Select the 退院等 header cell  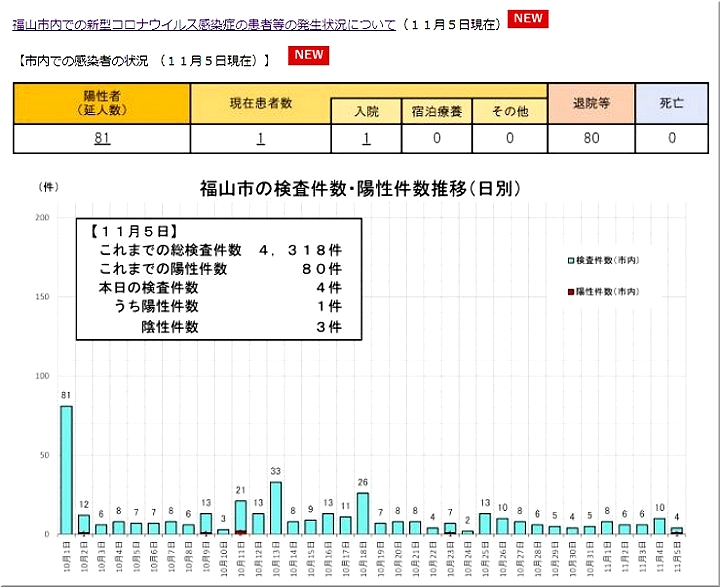tap(592, 103)
